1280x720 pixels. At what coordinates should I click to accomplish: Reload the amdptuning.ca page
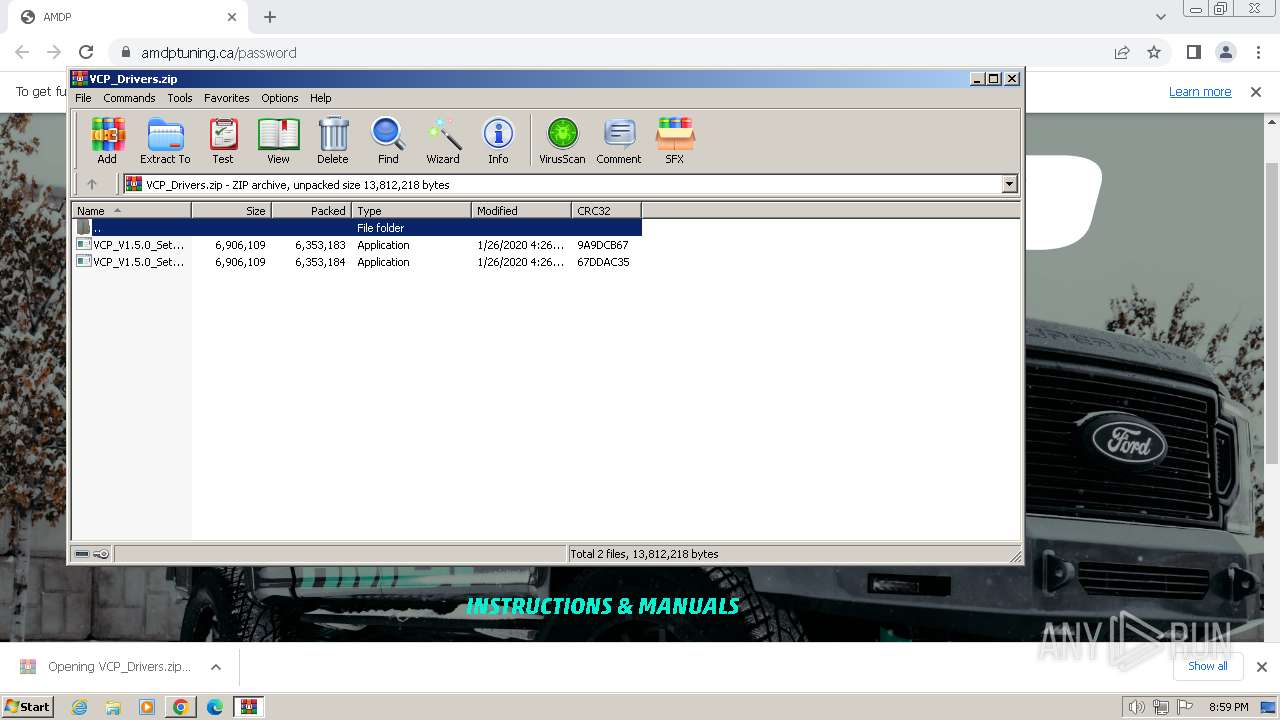[x=86, y=52]
